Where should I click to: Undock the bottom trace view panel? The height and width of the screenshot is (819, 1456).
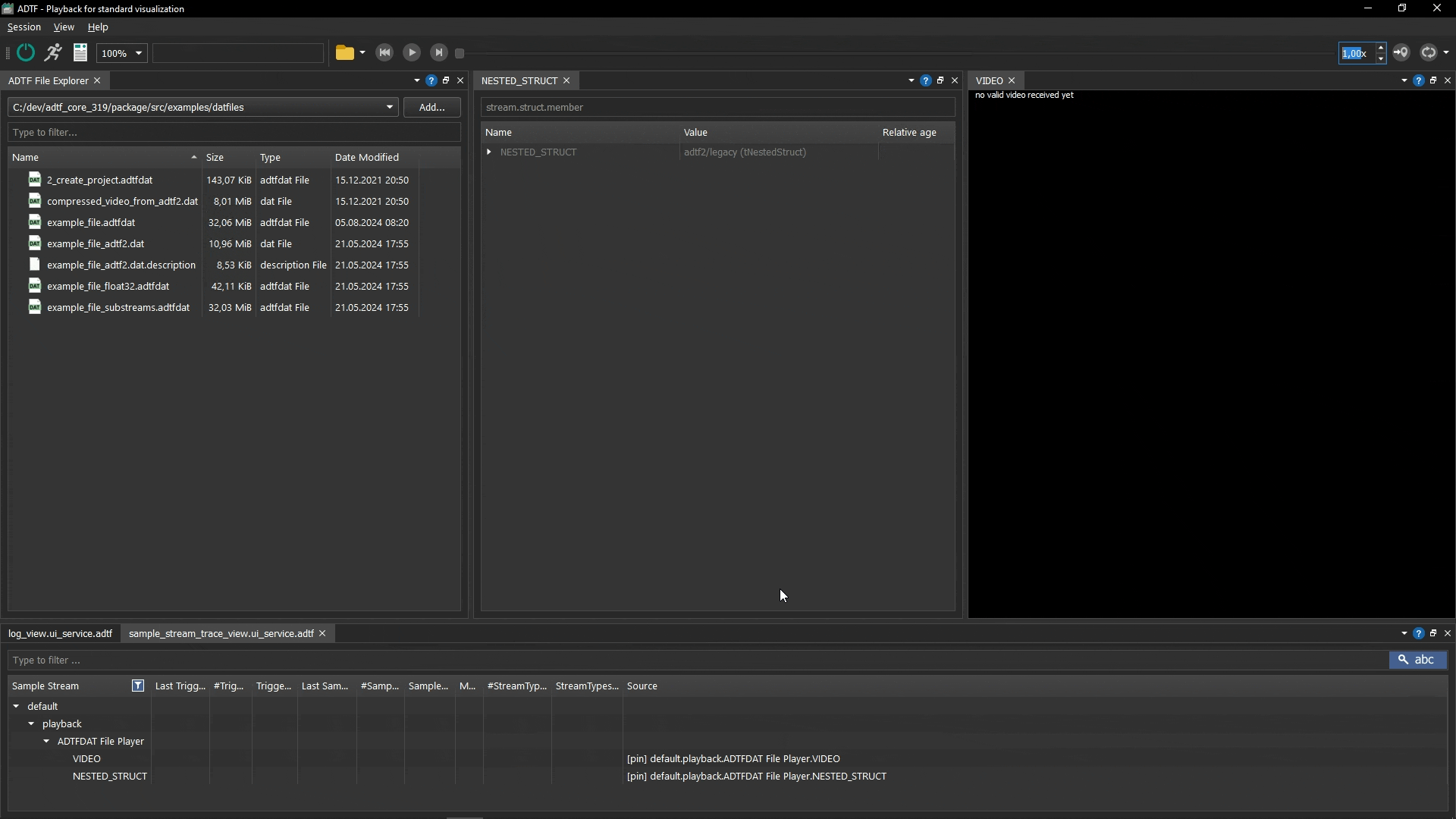tap(1433, 633)
